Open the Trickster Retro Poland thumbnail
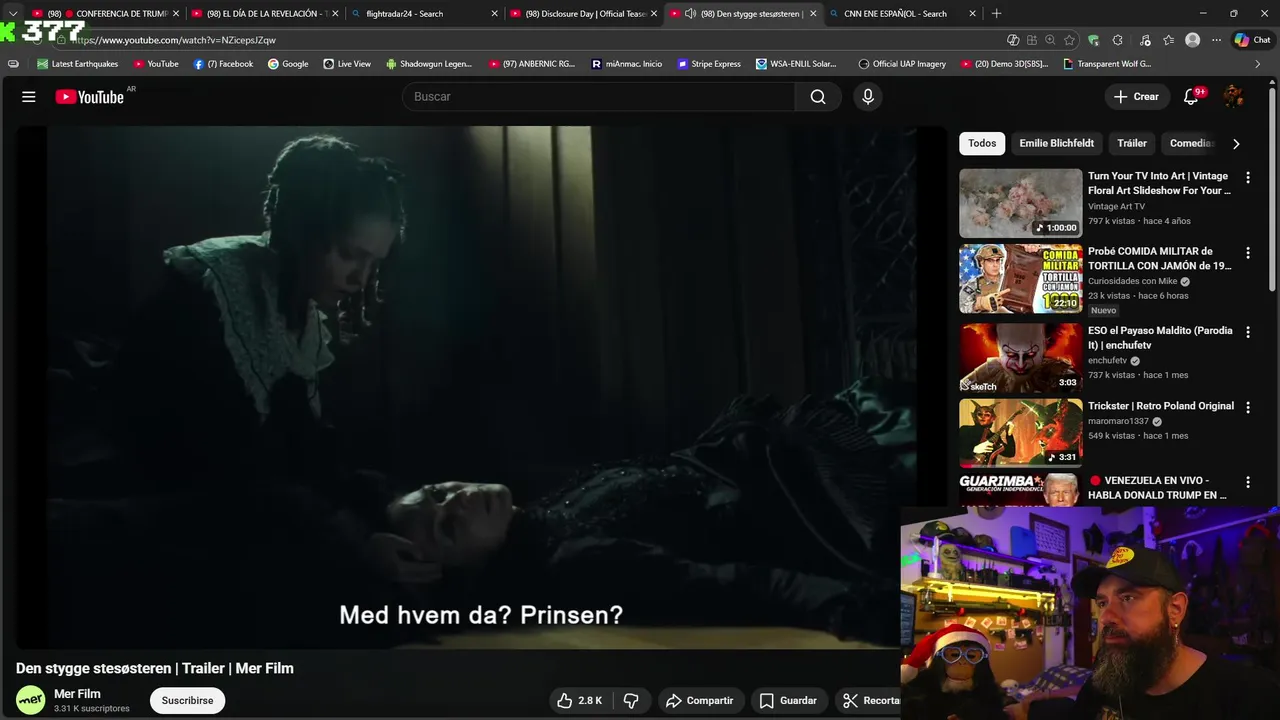 coord(1020,433)
